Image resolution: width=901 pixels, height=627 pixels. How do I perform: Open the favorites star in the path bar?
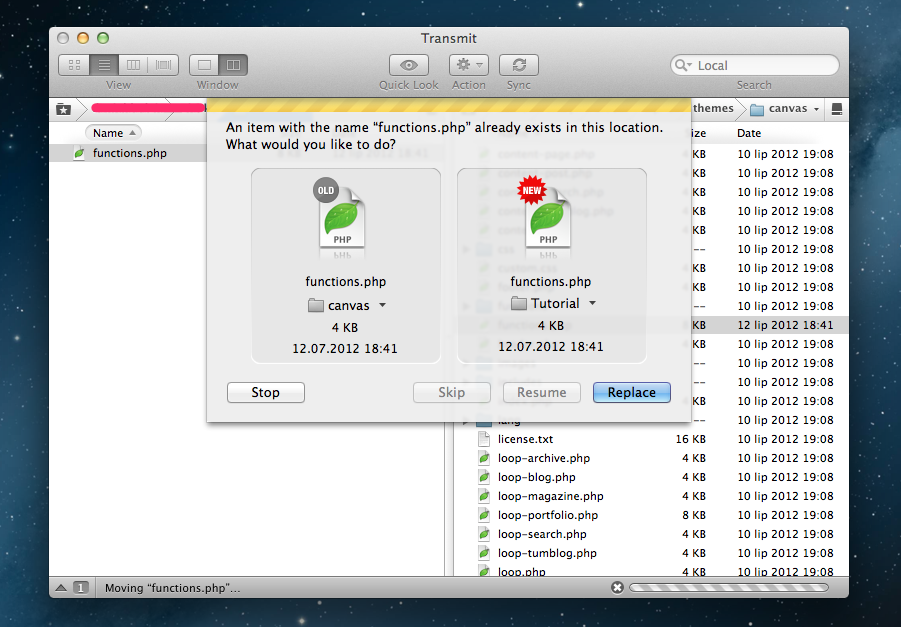[63, 109]
